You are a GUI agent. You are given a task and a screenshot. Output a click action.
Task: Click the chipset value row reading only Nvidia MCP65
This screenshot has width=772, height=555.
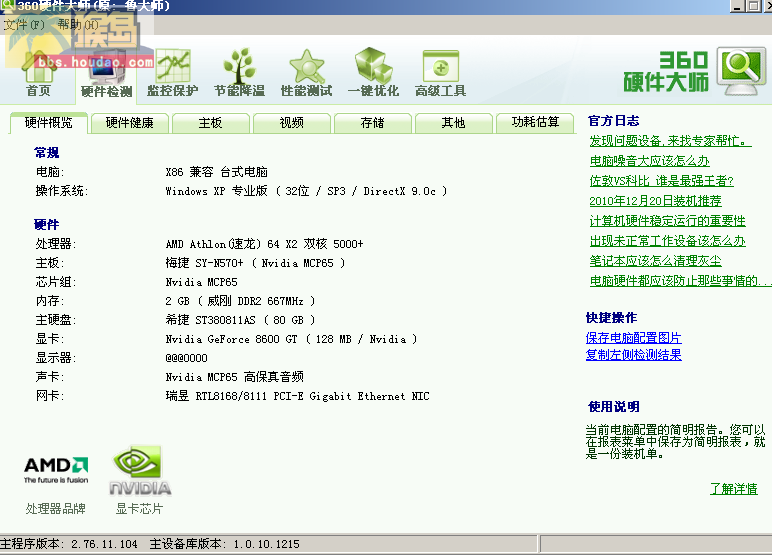point(201,282)
